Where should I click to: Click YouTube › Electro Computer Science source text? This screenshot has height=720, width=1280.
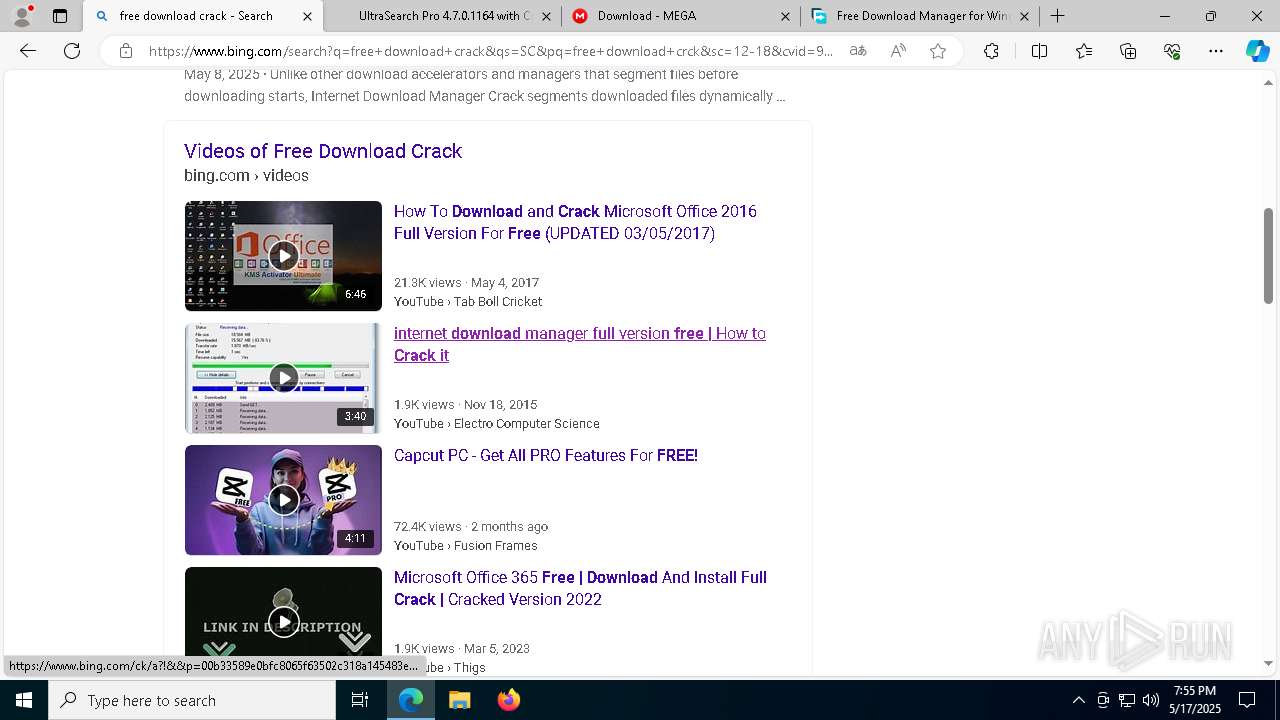pyautogui.click(x=497, y=424)
